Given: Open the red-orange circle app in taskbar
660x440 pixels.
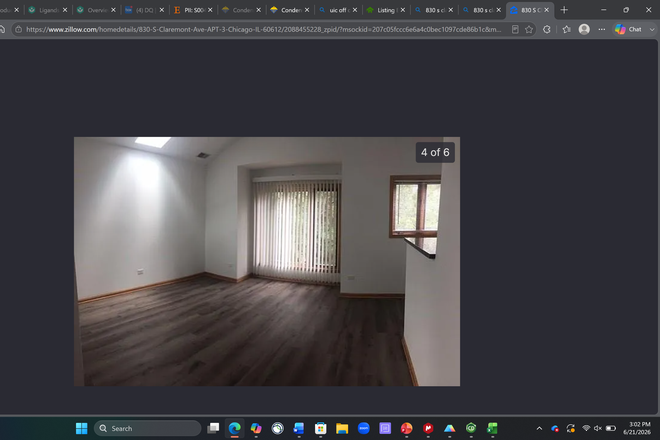Looking at the screenshot, I should [407, 428].
